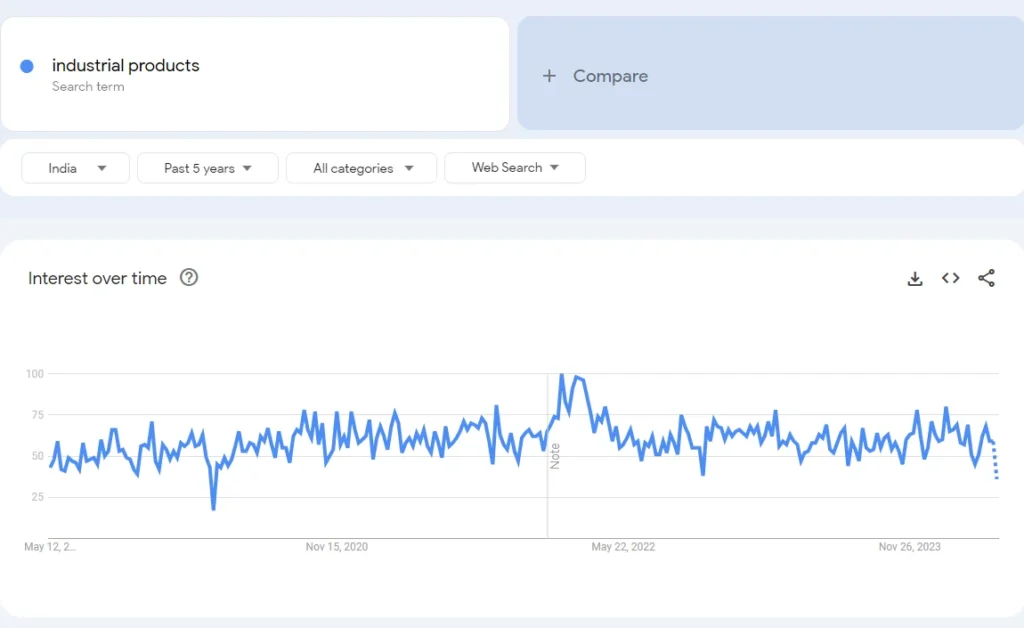Click the Nov 26, 2023 axis label
Screen dimensions: 1024x628
[x=909, y=547]
